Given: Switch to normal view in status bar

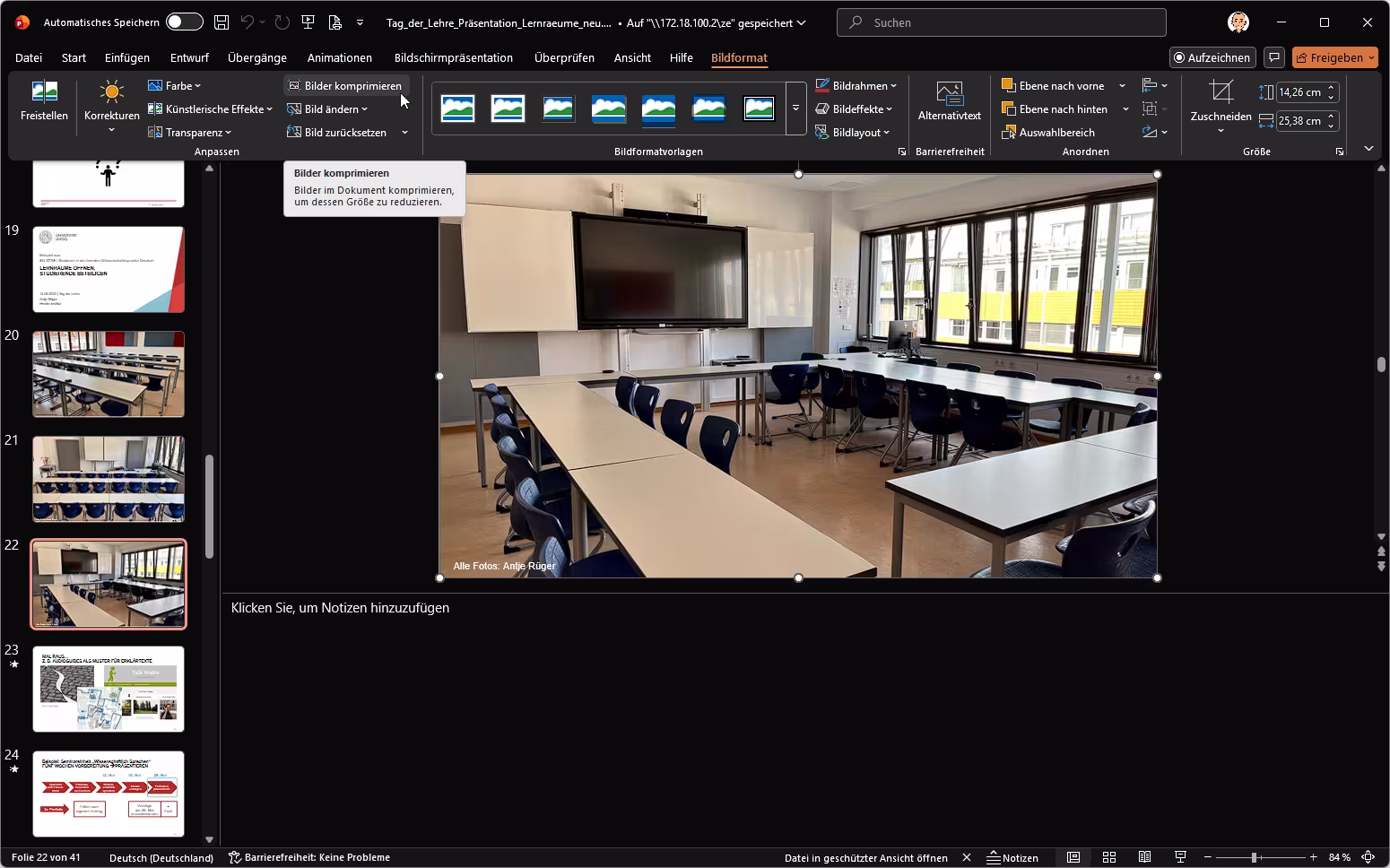Looking at the screenshot, I should point(1073,857).
